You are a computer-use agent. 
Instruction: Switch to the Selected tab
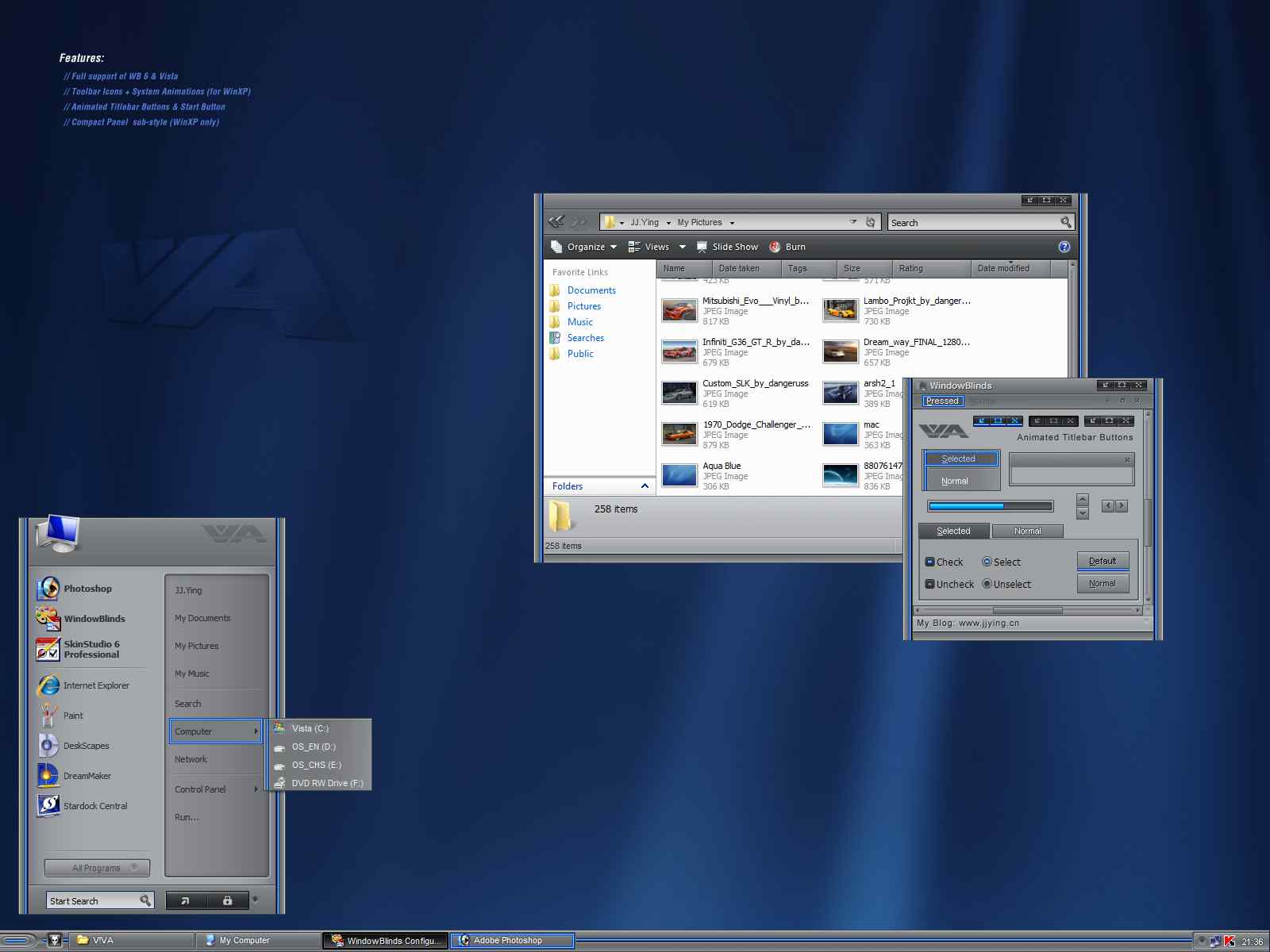953,532
